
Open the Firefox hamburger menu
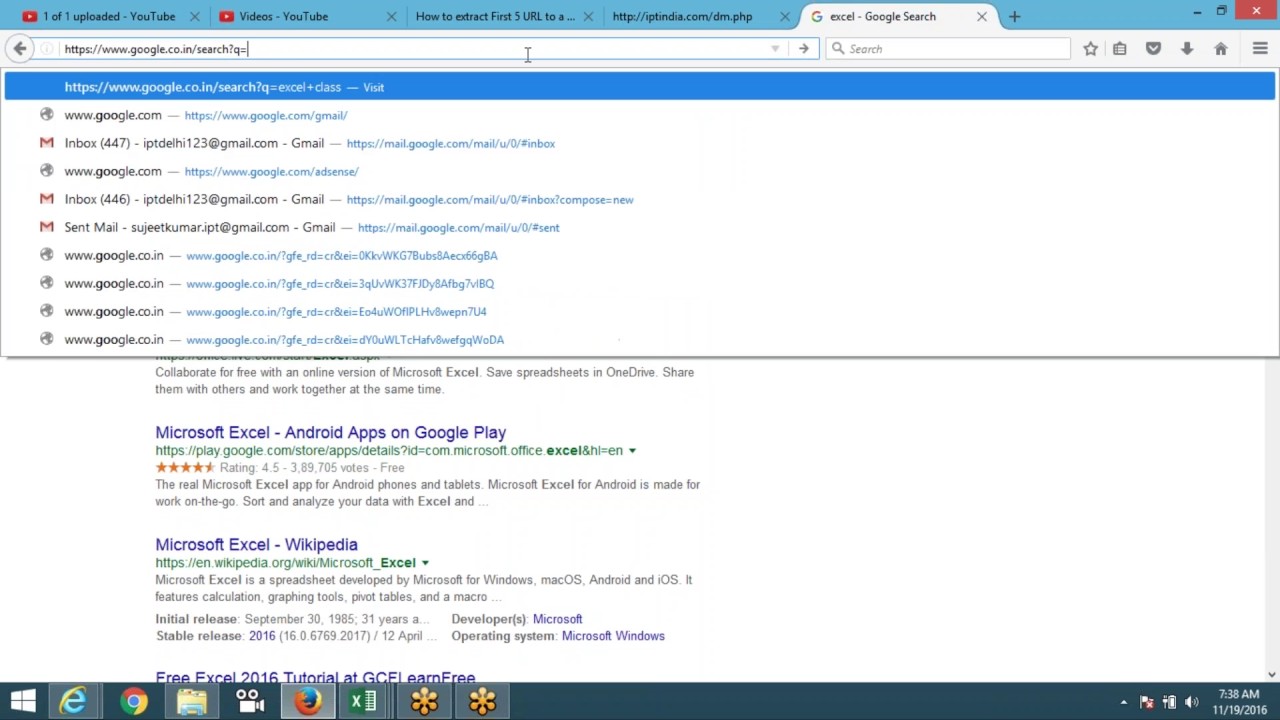1260,48
